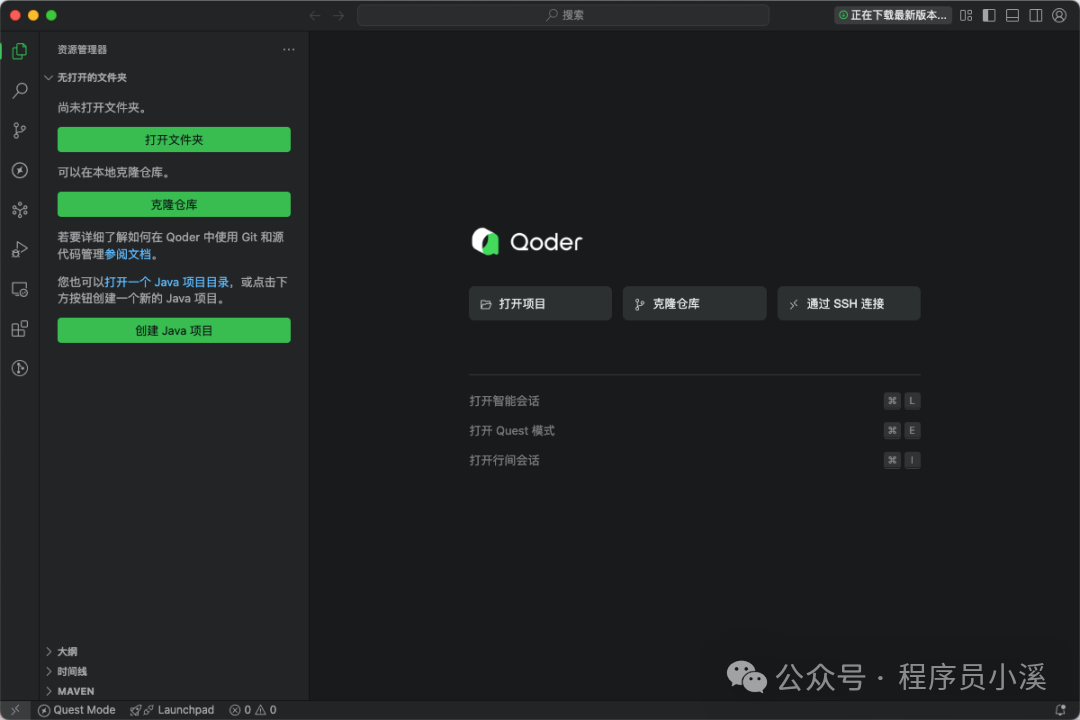Click the 参阅文档 link
Screen dimensions: 1080x720
pos(128,254)
